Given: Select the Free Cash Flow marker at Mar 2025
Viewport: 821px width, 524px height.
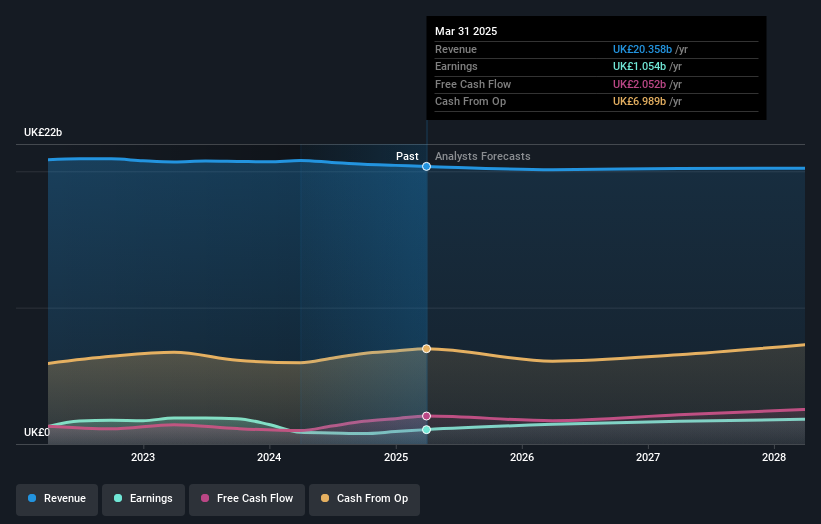Looking at the screenshot, I should pos(427,416).
